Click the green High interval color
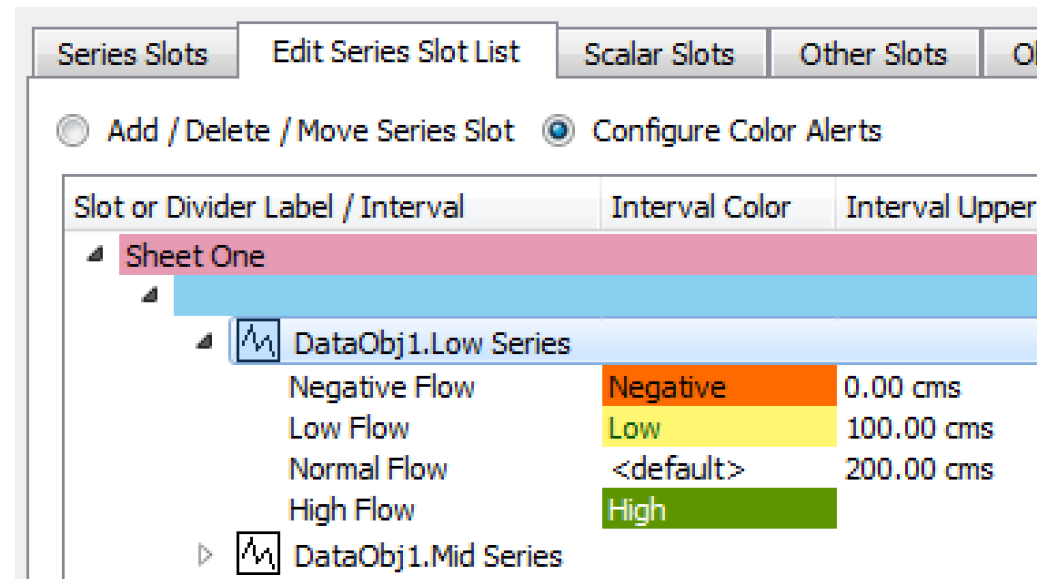Screen dimensions: 1038x579 (718, 510)
